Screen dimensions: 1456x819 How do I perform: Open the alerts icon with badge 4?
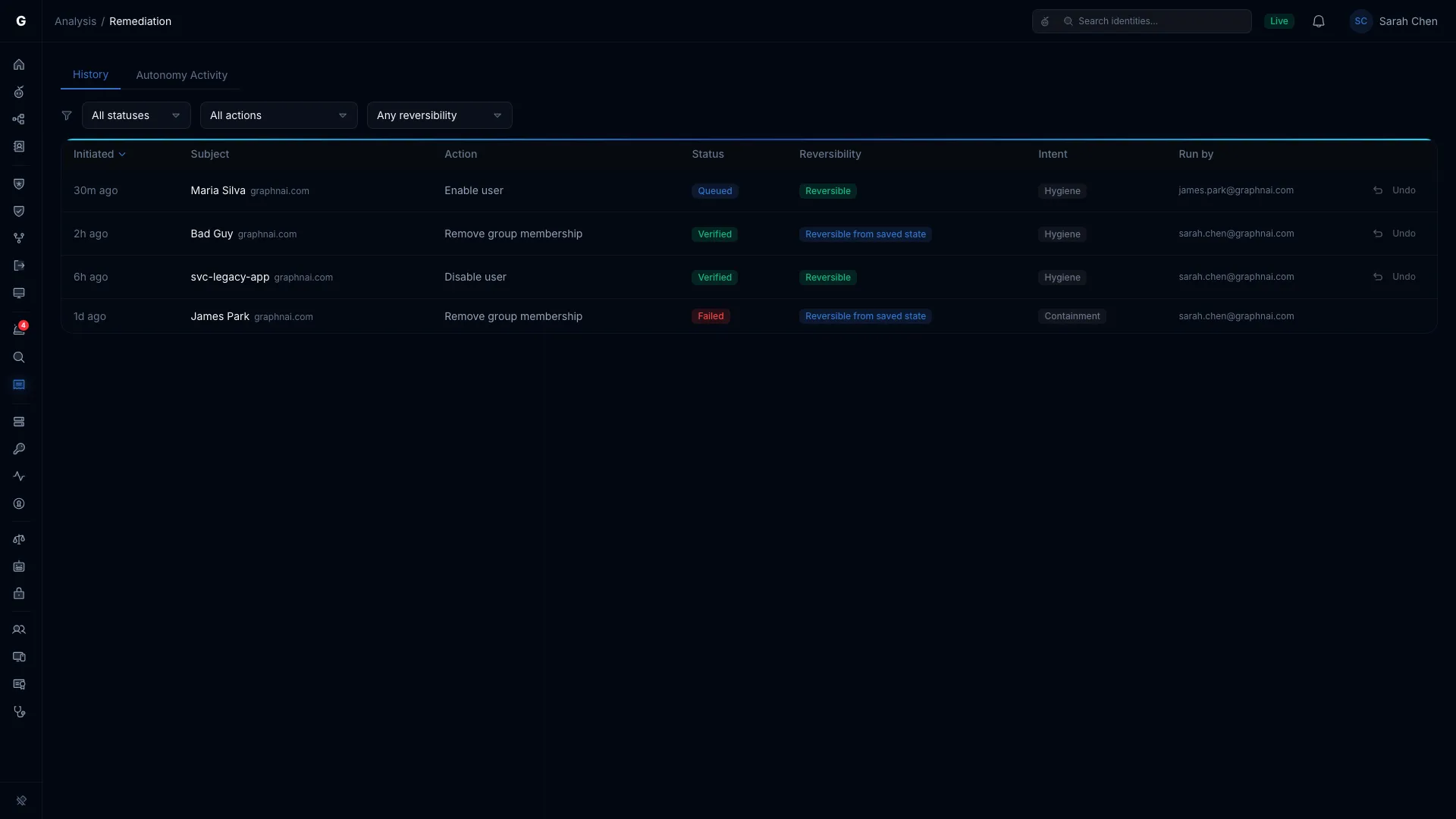(19, 329)
